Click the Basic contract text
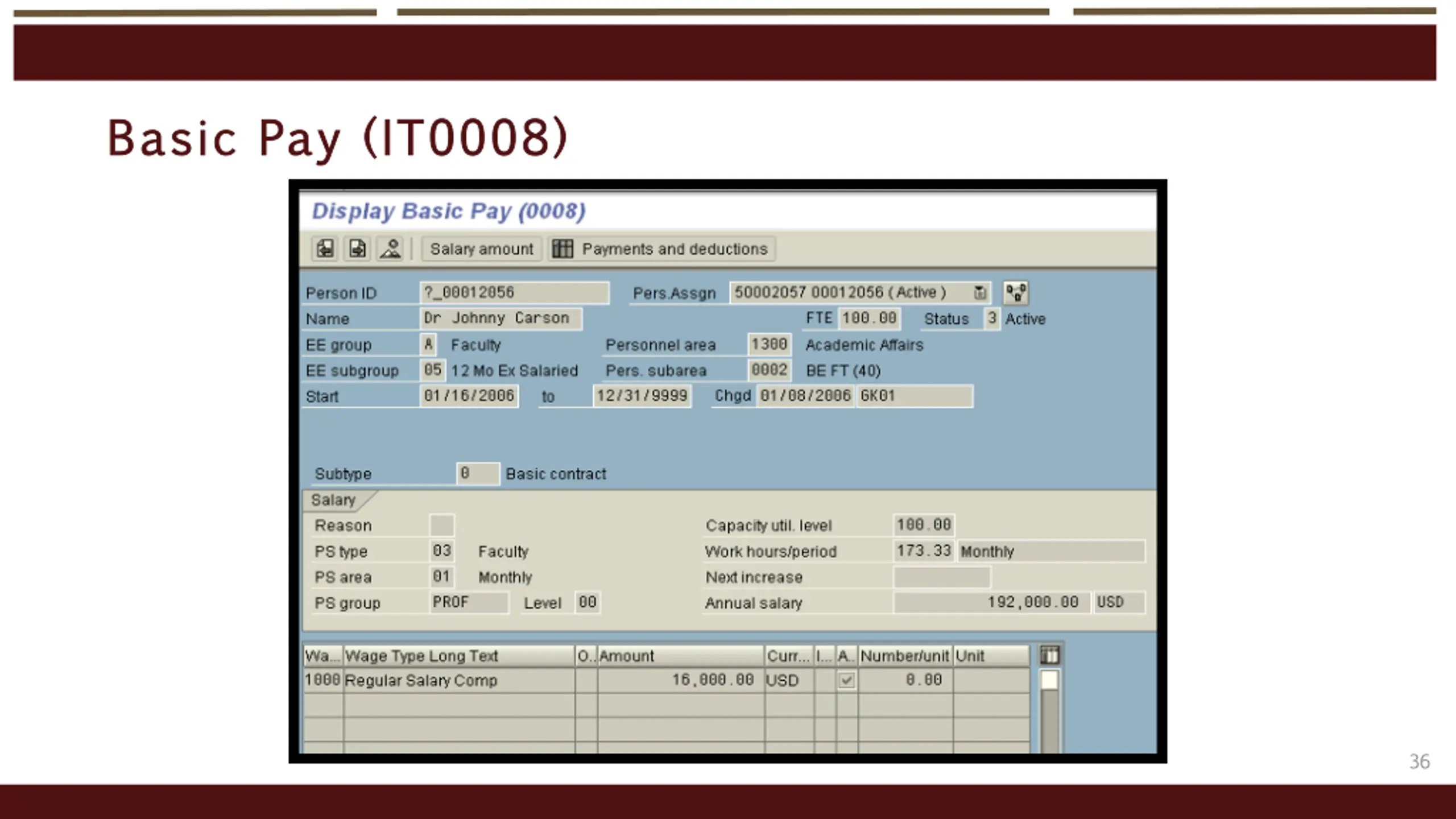Screen dimensions: 1456x819 556,474
